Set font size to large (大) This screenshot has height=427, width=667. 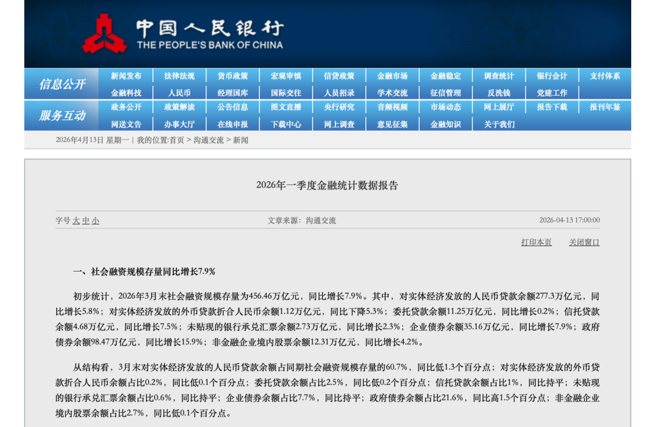[75, 220]
